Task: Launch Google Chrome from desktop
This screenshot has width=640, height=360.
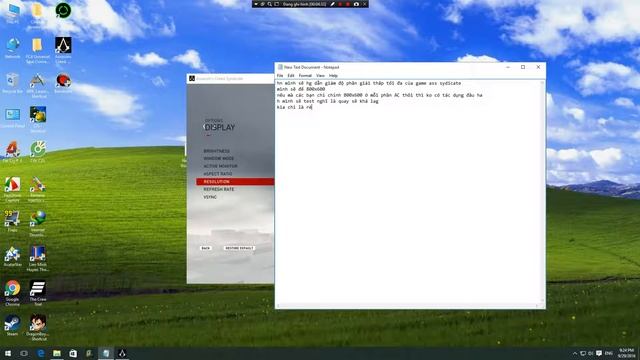Action: coord(12,293)
